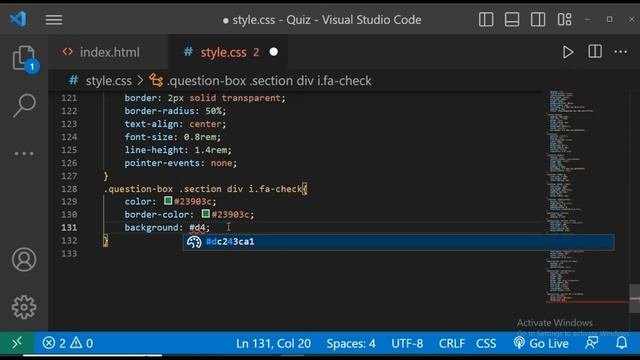This screenshot has width=640, height=360.
Task: Open .question-box .section div i.fa-check breadcrumb
Action: coord(269,81)
